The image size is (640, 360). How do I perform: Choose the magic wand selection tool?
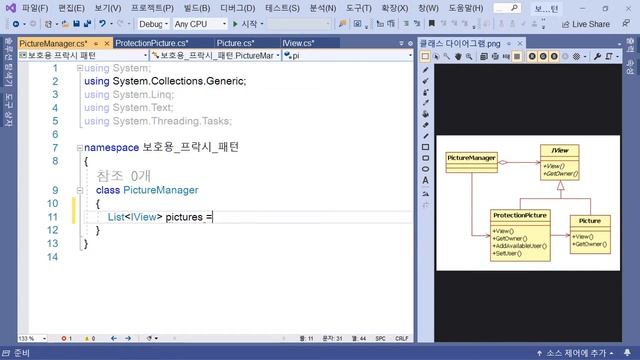447,56
